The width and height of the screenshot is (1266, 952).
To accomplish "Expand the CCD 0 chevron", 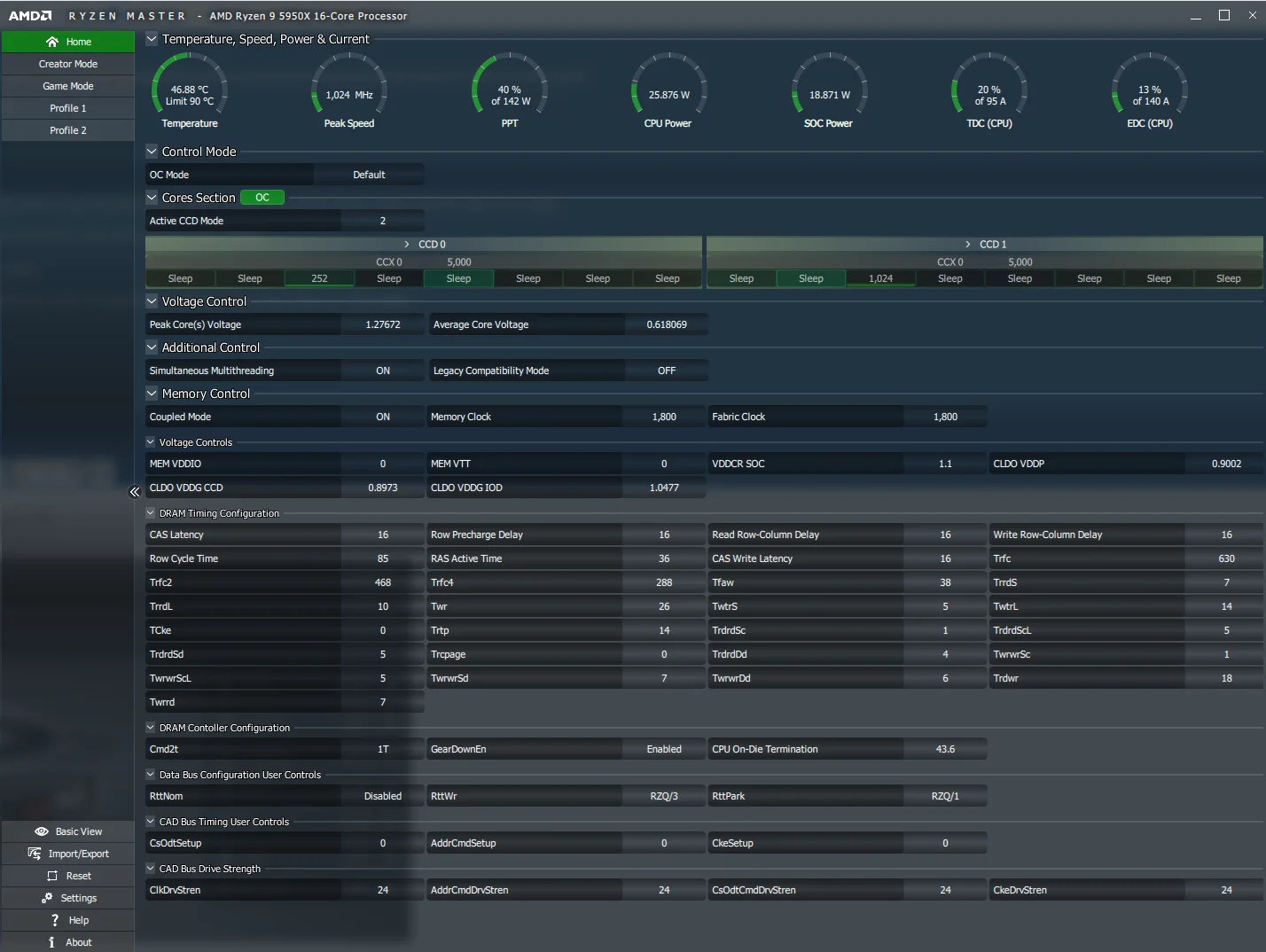I will point(407,244).
